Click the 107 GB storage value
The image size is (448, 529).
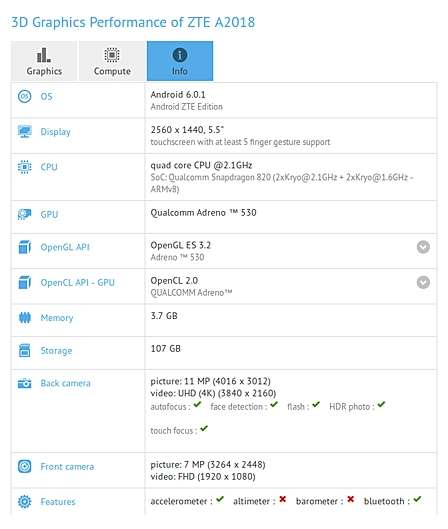pyautogui.click(x=166, y=349)
